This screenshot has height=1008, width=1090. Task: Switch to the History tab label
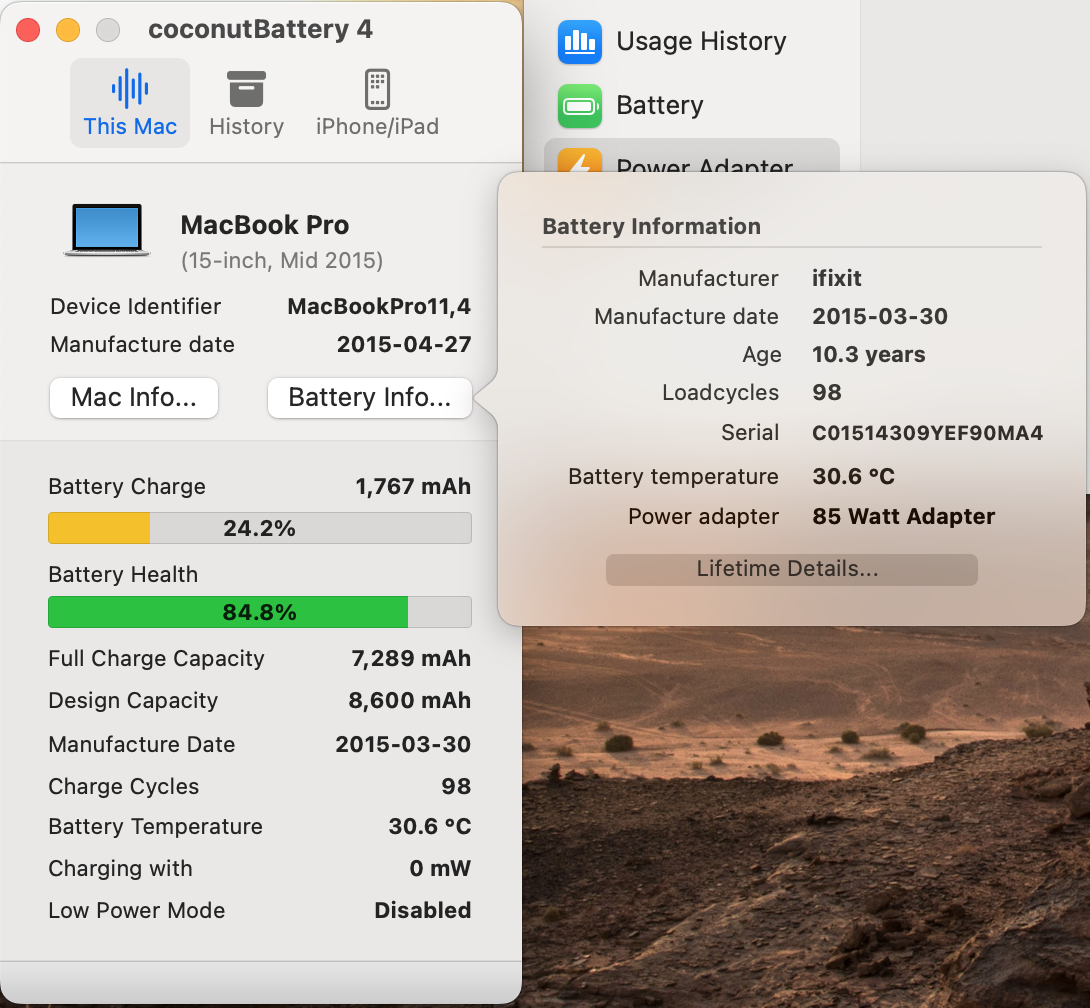246,127
